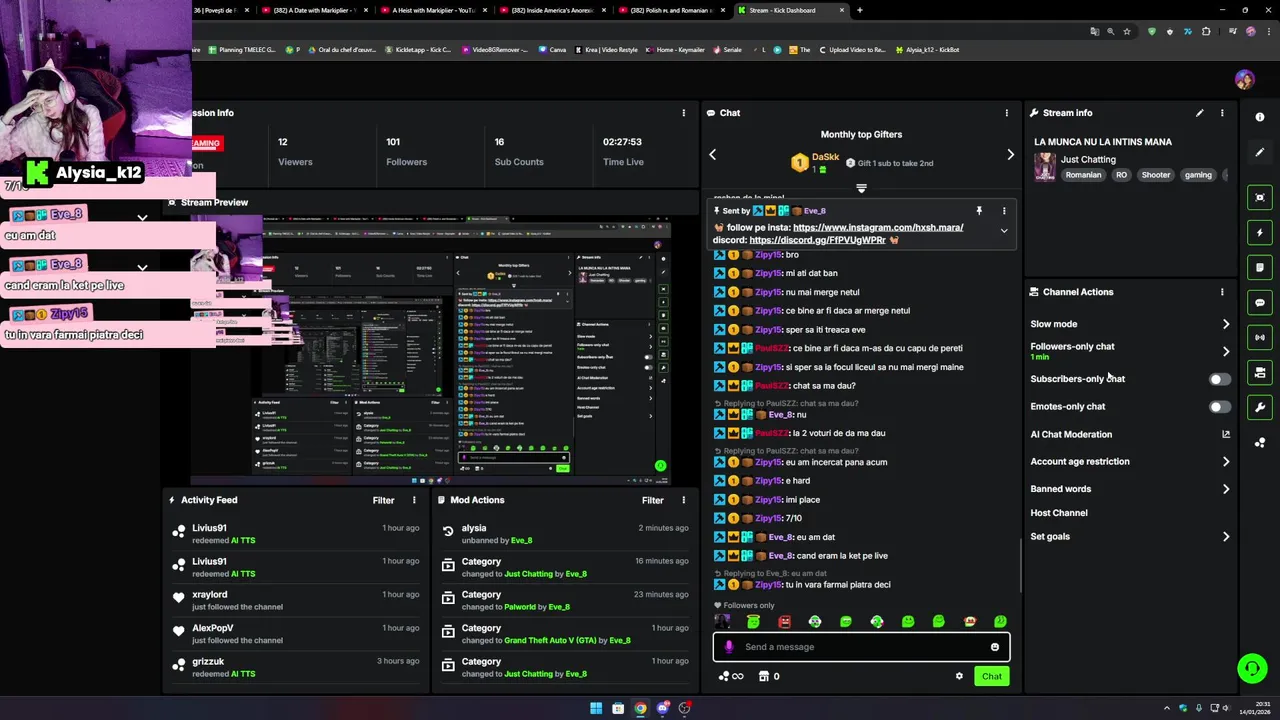
Task: Open the green headset support button
Action: [1251, 668]
